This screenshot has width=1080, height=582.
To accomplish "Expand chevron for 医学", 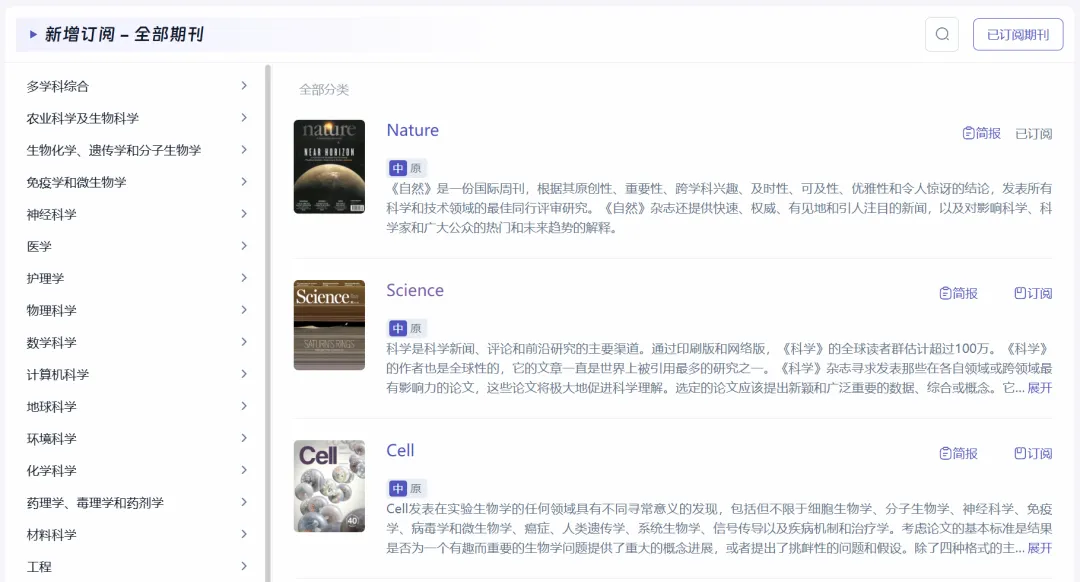I will 244,246.
